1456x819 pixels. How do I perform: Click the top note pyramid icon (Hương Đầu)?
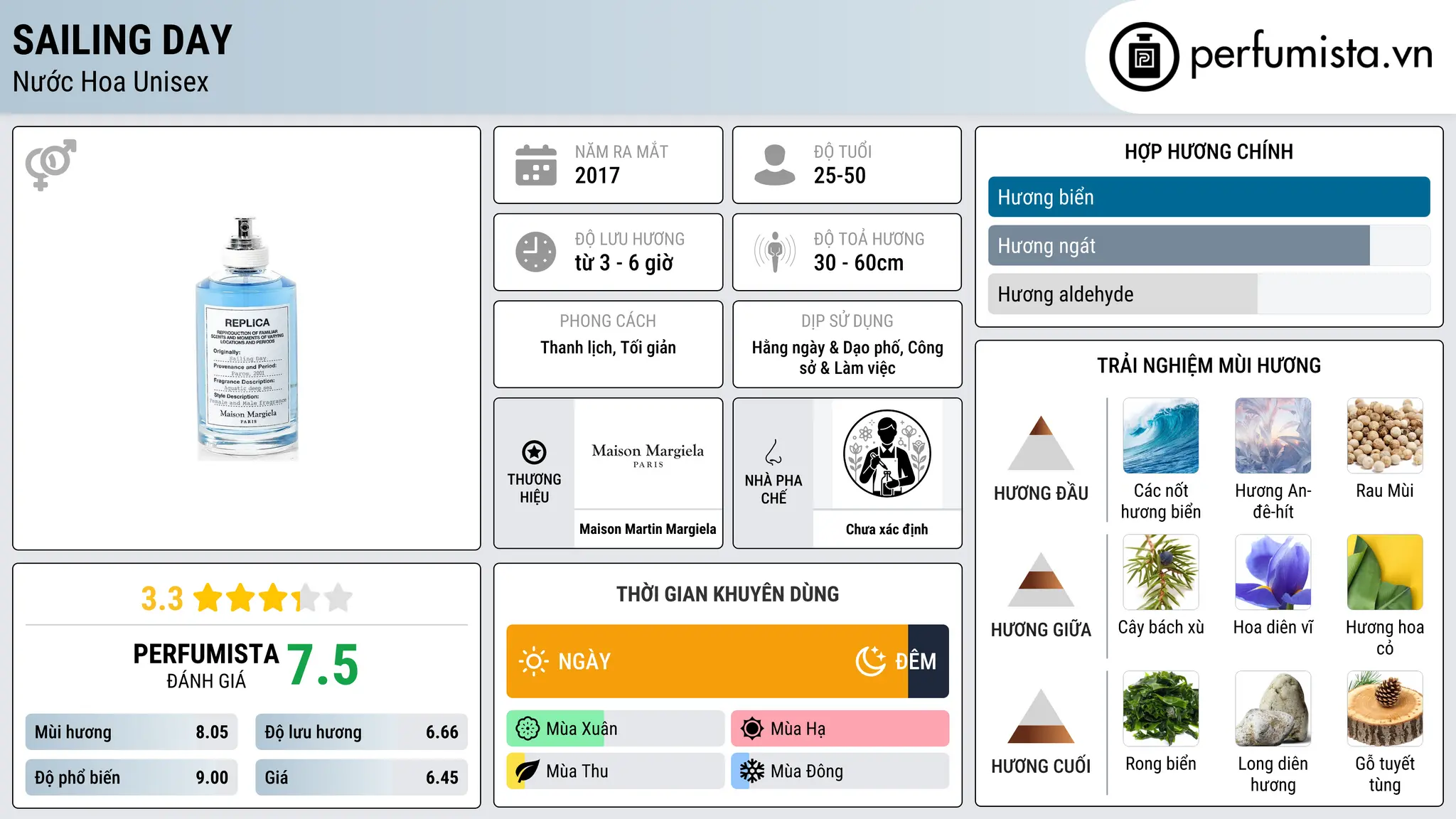click(1041, 443)
